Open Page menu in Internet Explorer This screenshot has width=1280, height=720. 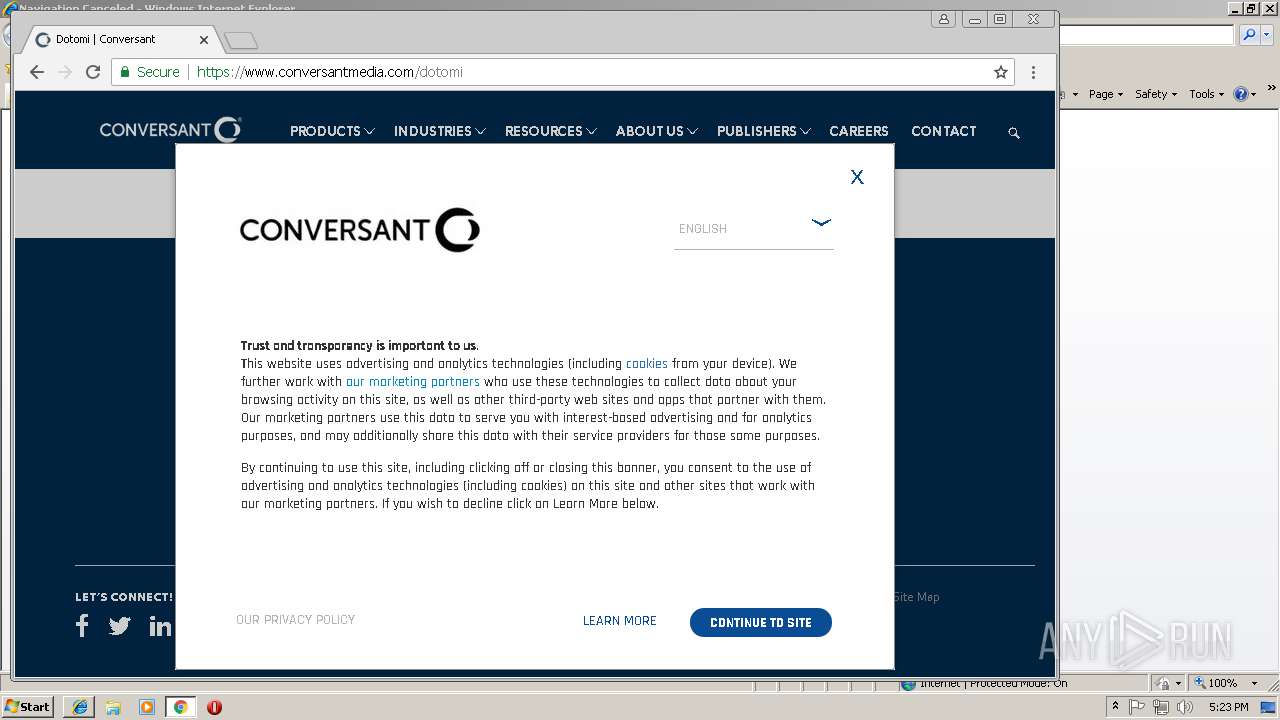tap(1106, 94)
